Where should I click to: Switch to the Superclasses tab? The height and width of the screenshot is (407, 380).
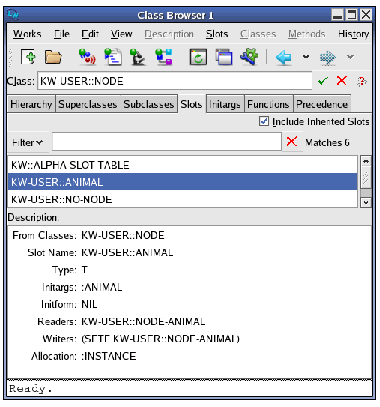[x=87, y=105]
